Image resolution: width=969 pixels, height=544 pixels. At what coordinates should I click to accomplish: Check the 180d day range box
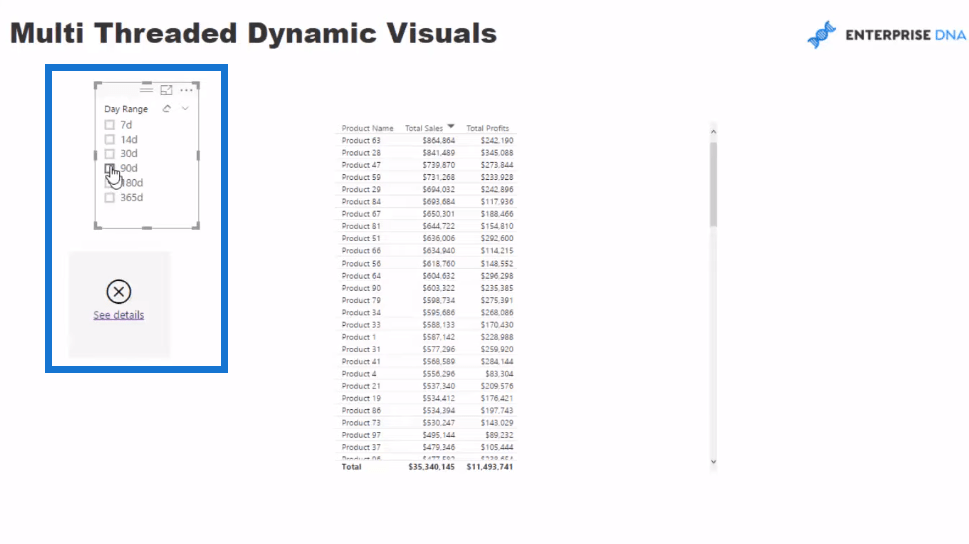pyautogui.click(x=109, y=183)
